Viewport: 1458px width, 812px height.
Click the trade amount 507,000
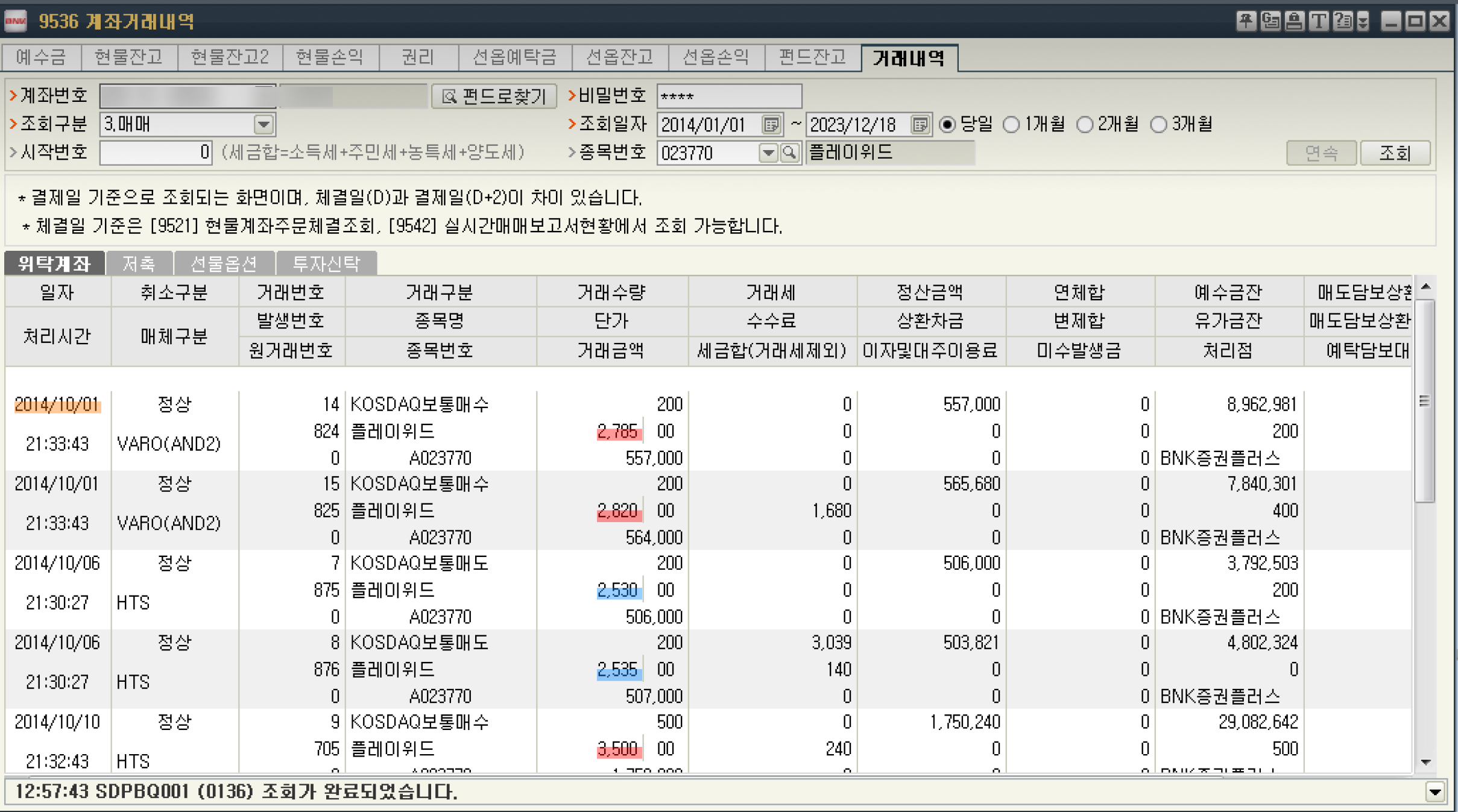(654, 697)
